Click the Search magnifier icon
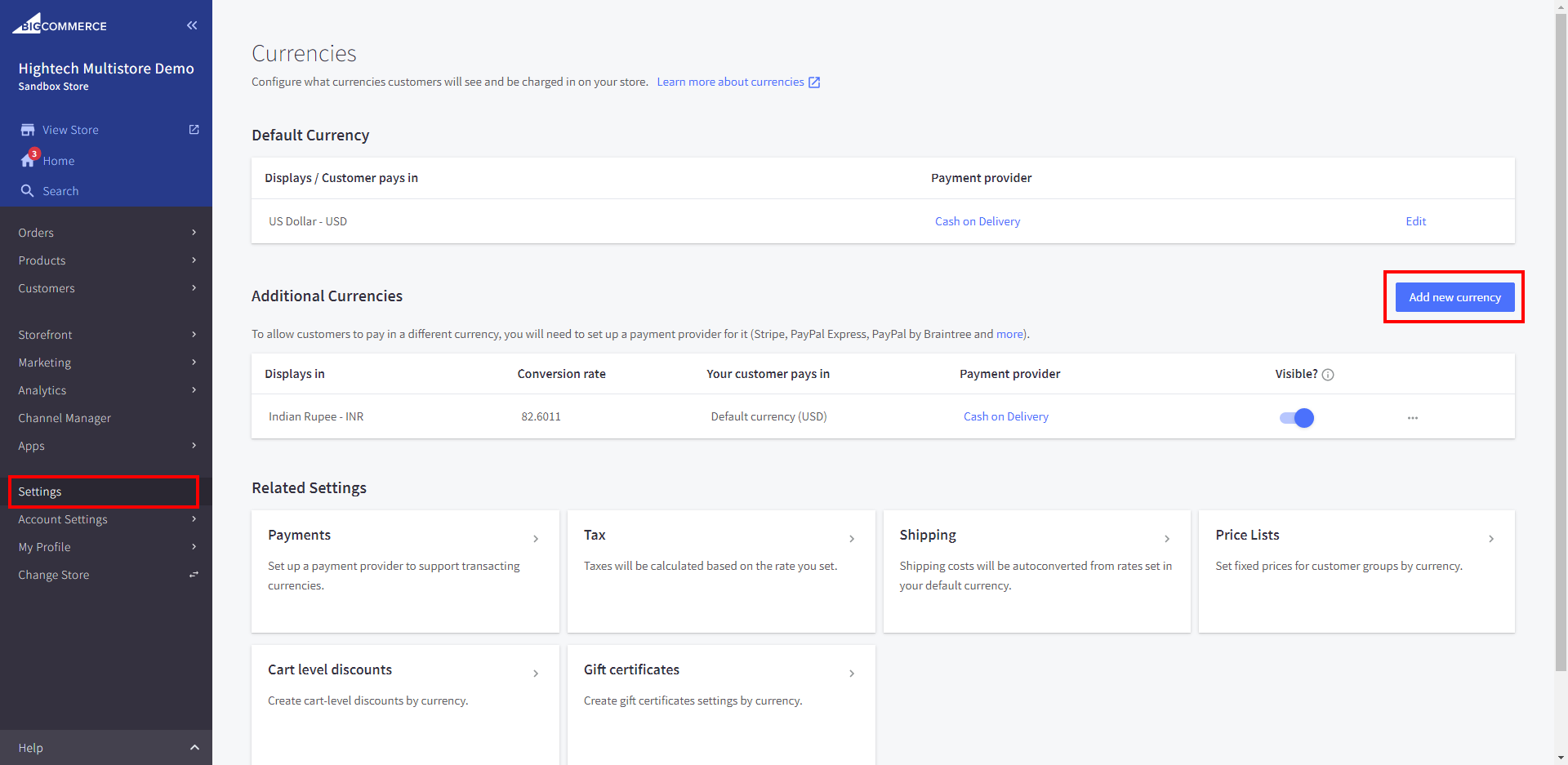This screenshot has height=765, width=1568. click(x=27, y=191)
